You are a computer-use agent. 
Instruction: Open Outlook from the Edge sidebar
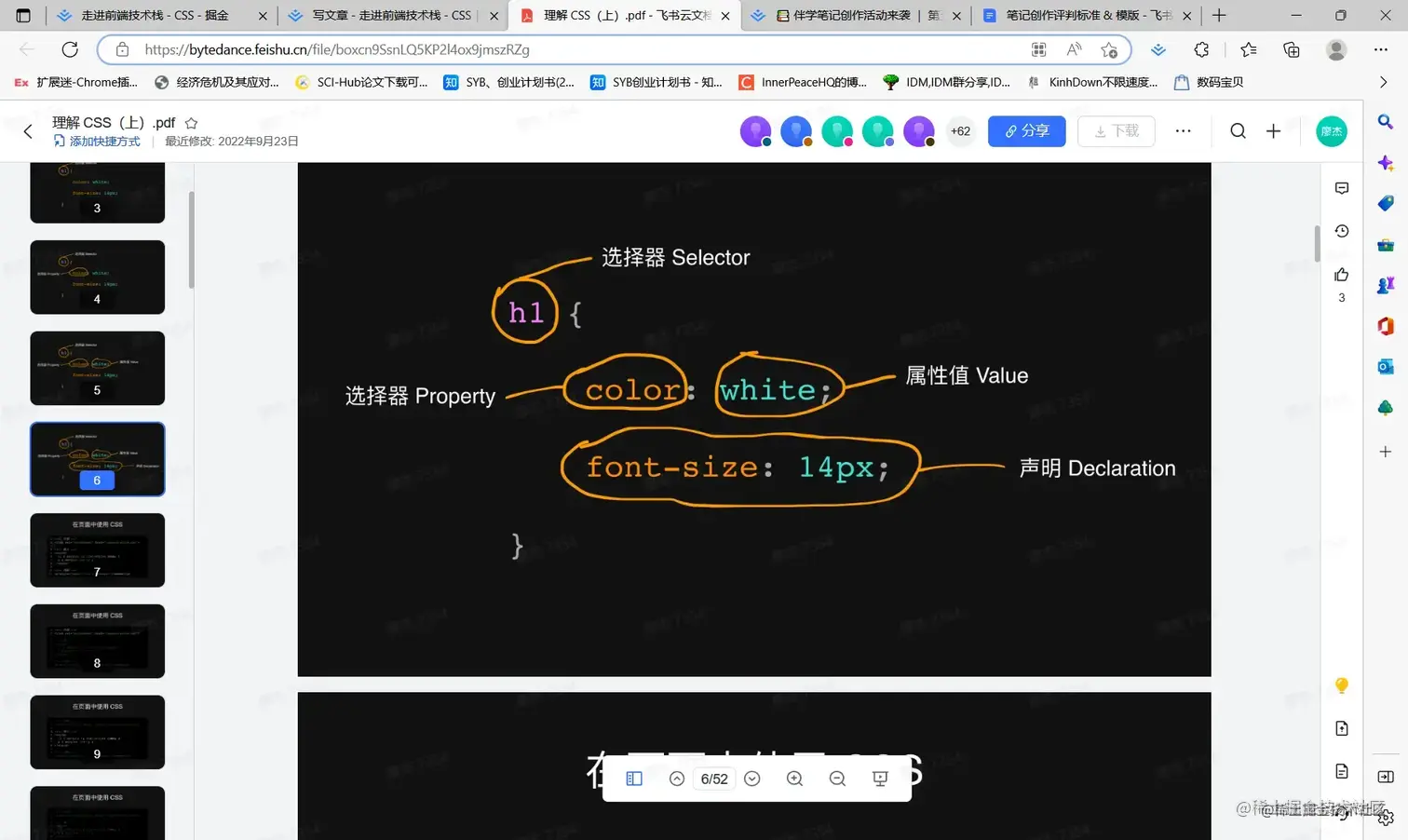(1385, 367)
